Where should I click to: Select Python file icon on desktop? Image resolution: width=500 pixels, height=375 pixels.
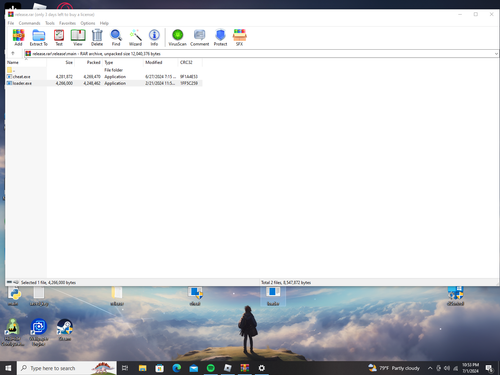point(14,296)
